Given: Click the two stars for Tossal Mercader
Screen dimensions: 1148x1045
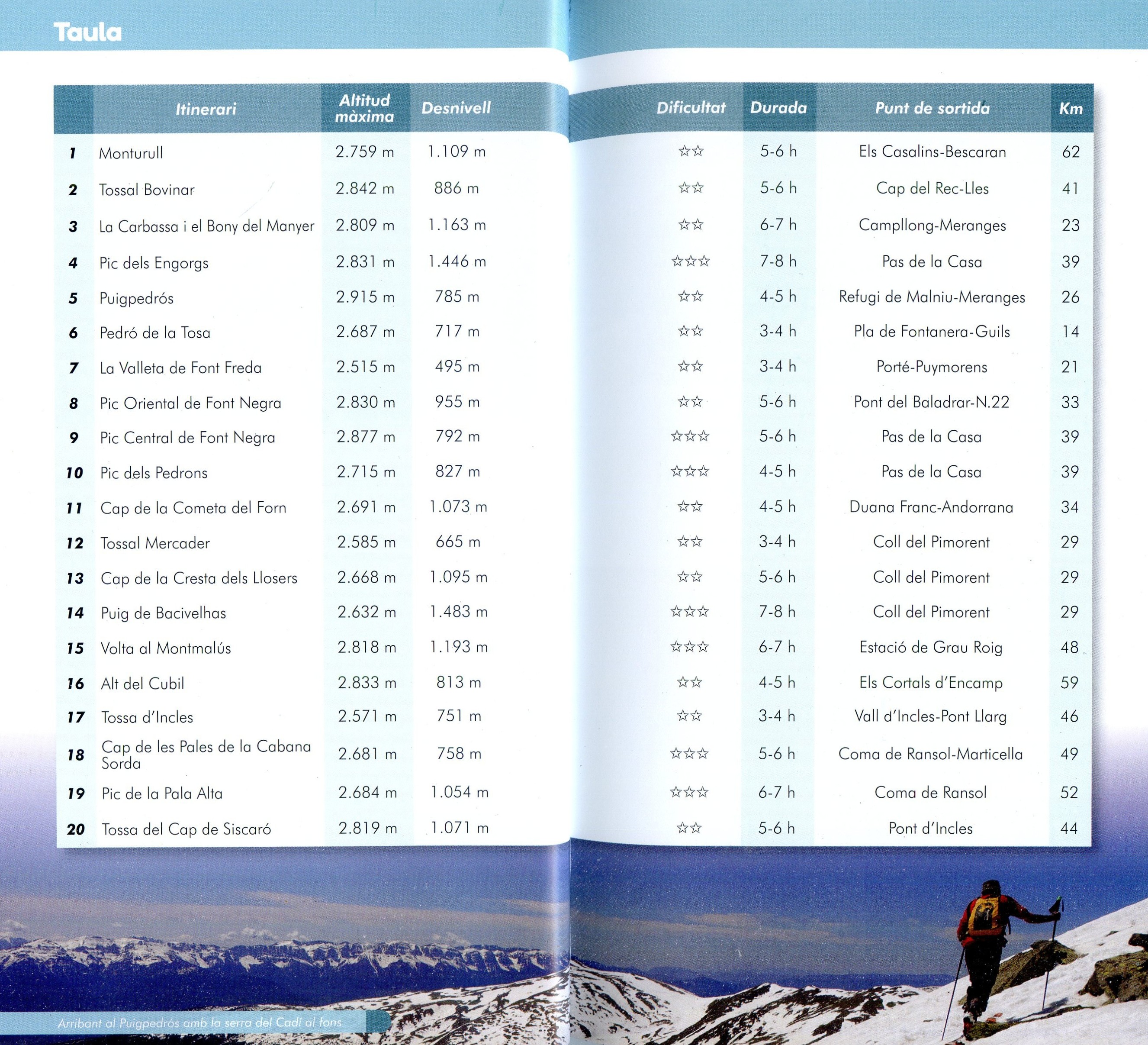Looking at the screenshot, I should (690, 542).
